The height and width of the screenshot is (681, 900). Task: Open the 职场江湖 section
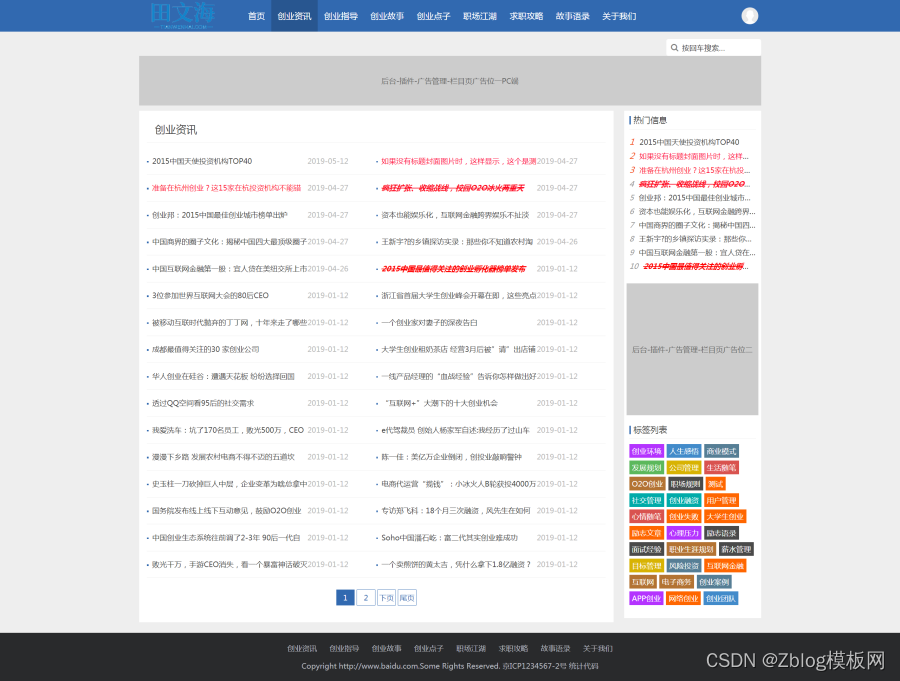click(x=480, y=16)
